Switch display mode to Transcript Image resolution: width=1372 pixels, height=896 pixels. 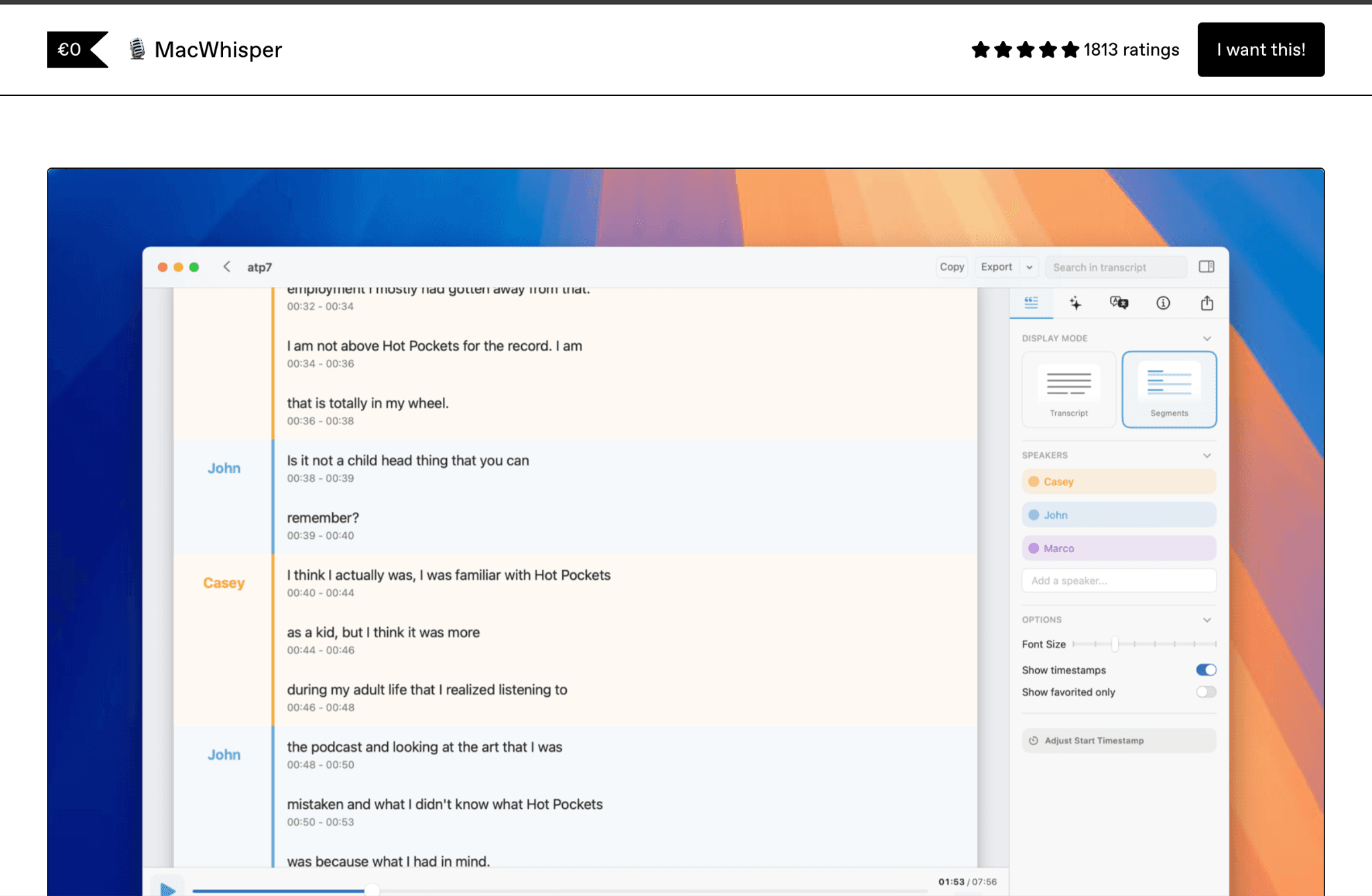click(1069, 389)
